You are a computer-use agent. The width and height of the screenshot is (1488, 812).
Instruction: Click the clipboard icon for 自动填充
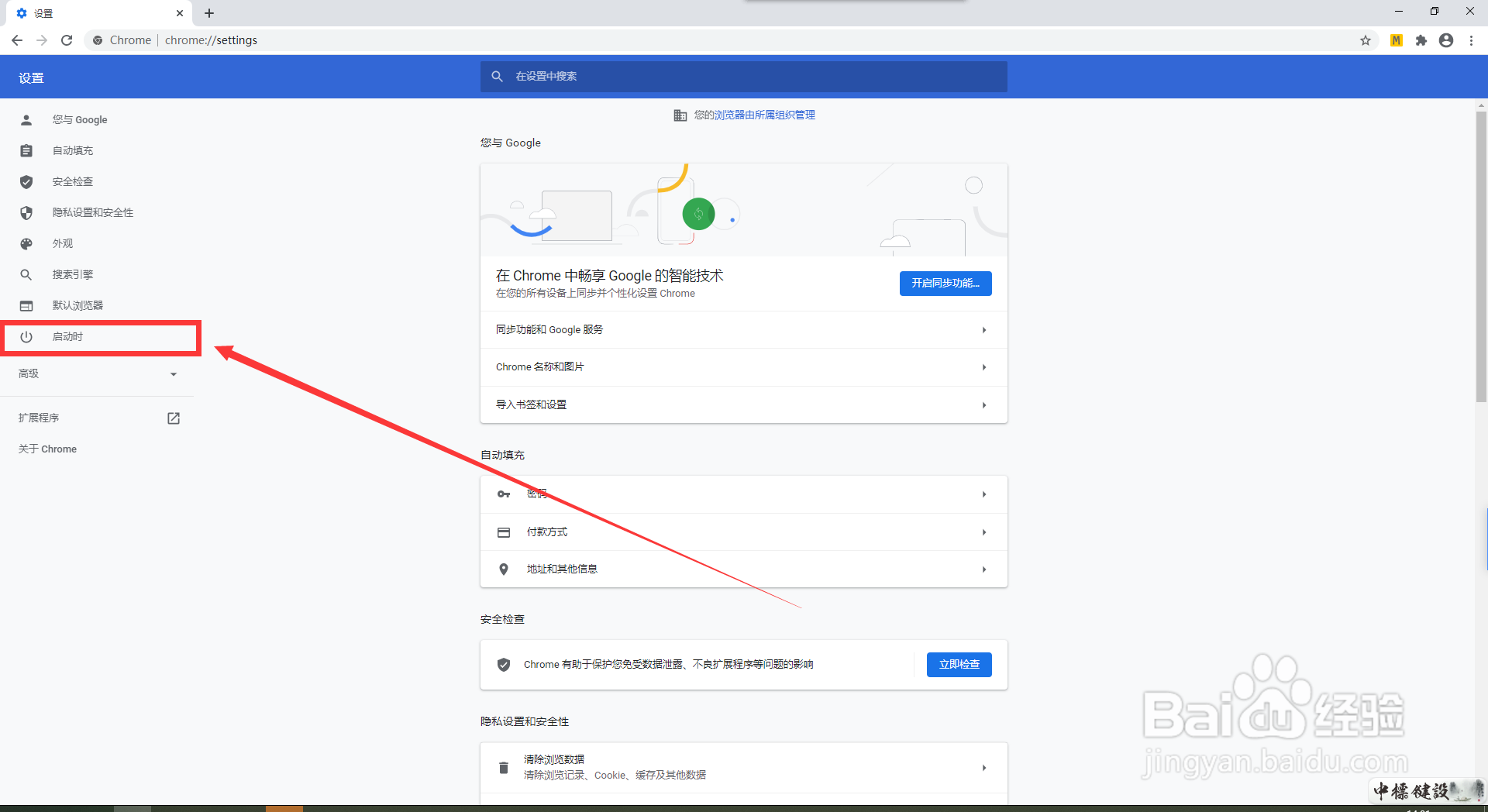tap(26, 150)
